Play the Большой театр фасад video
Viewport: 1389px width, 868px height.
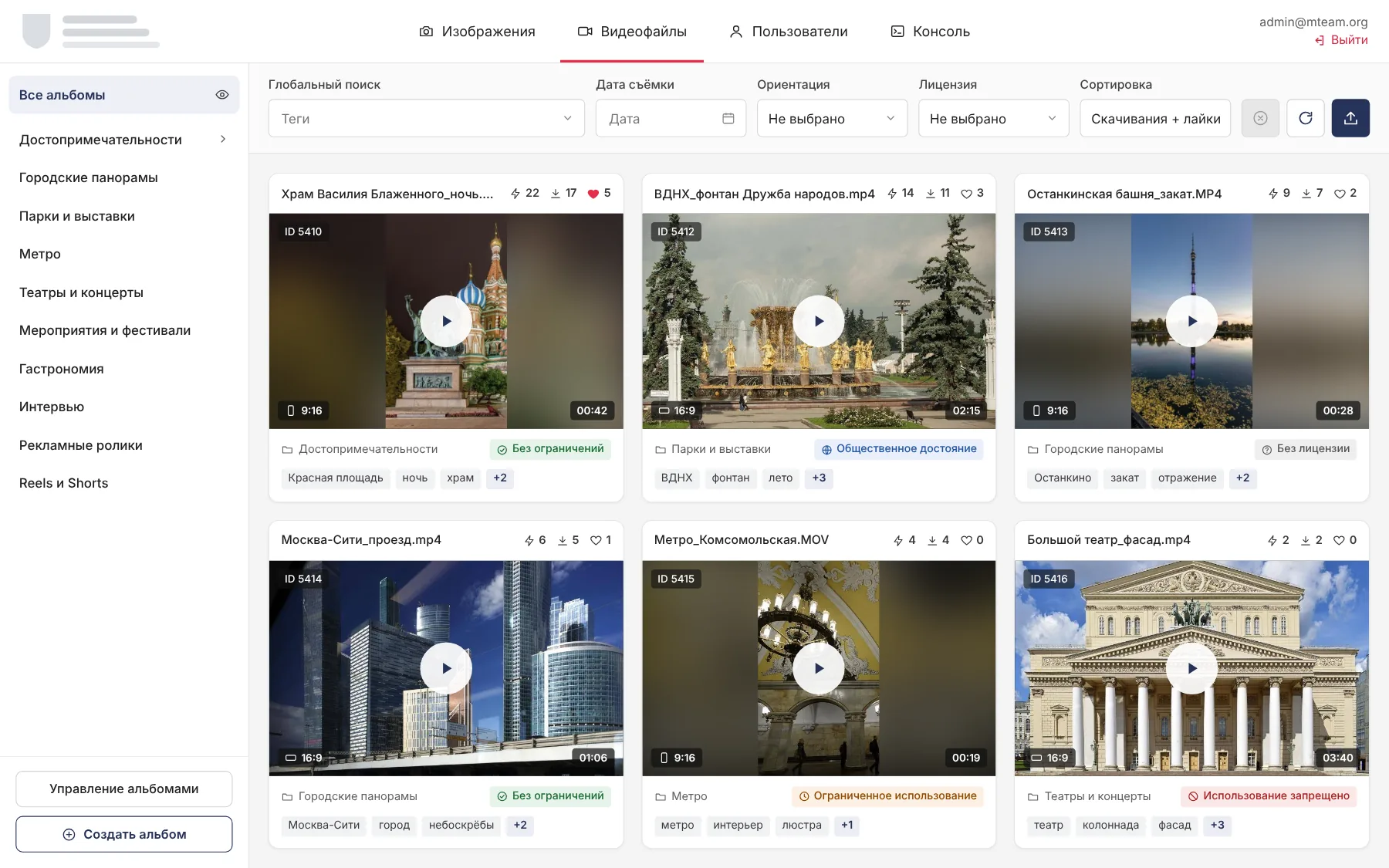(1191, 668)
